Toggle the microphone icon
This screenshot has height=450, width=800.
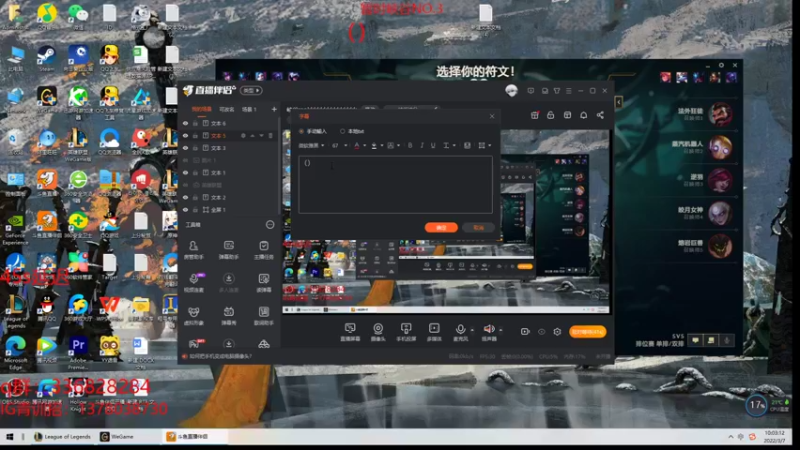tap(460, 329)
